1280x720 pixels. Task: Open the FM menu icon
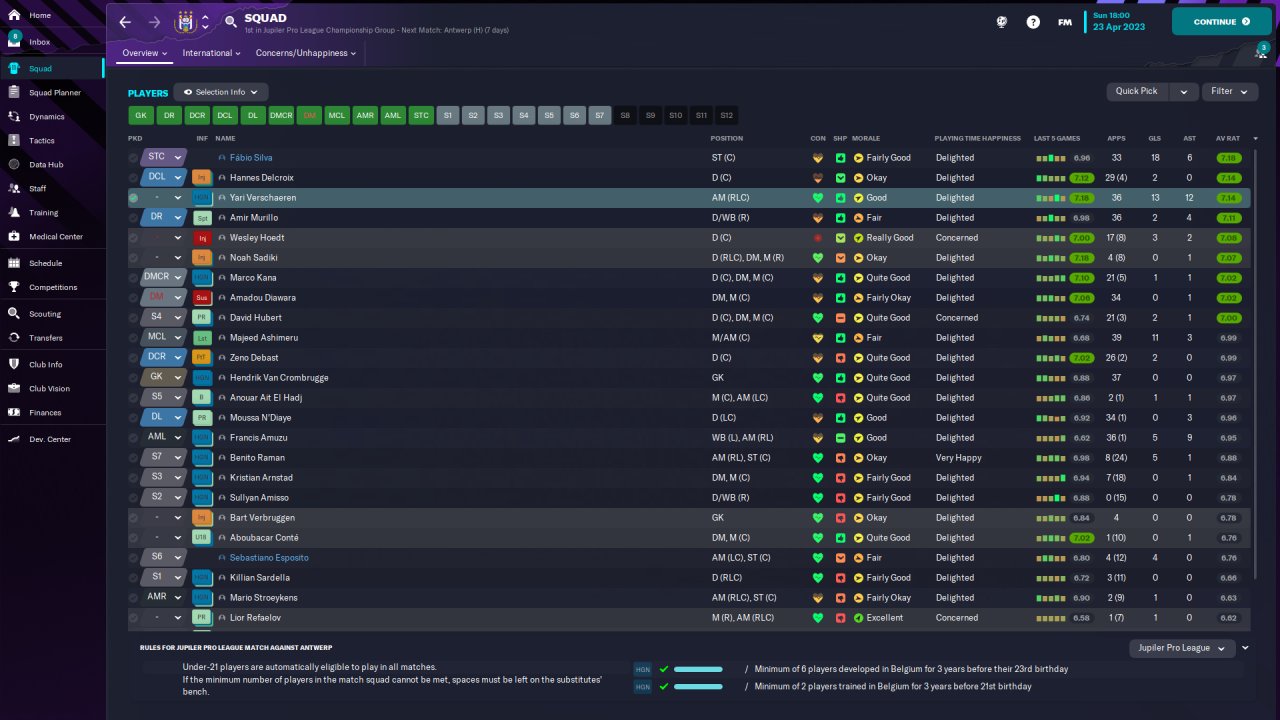click(1065, 22)
